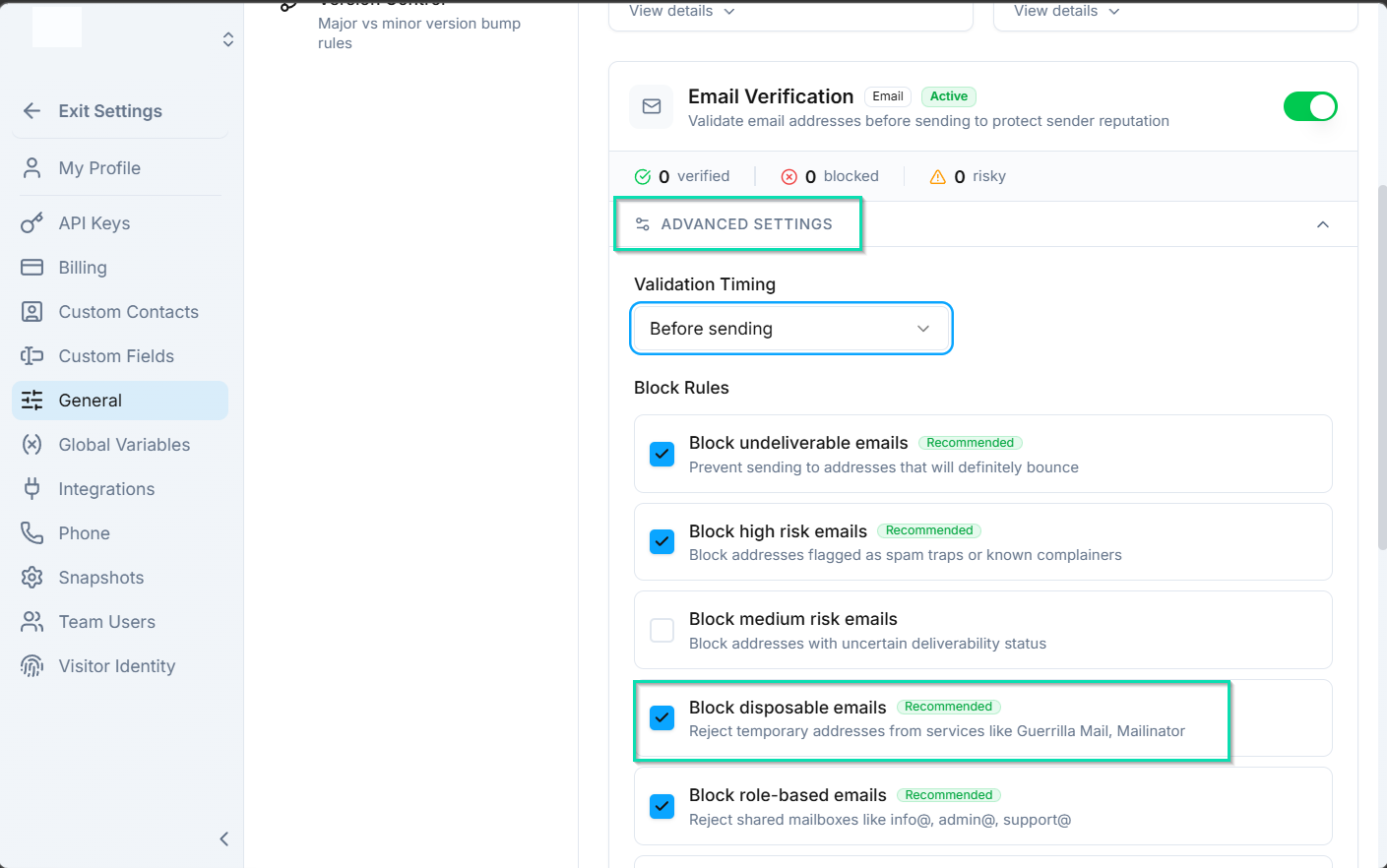Check Block medium risk emails

662,630
